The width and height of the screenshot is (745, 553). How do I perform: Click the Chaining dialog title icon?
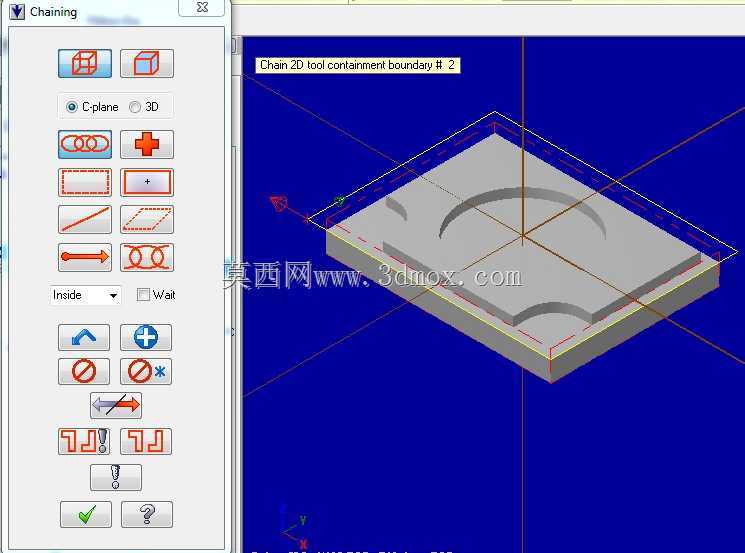17,11
